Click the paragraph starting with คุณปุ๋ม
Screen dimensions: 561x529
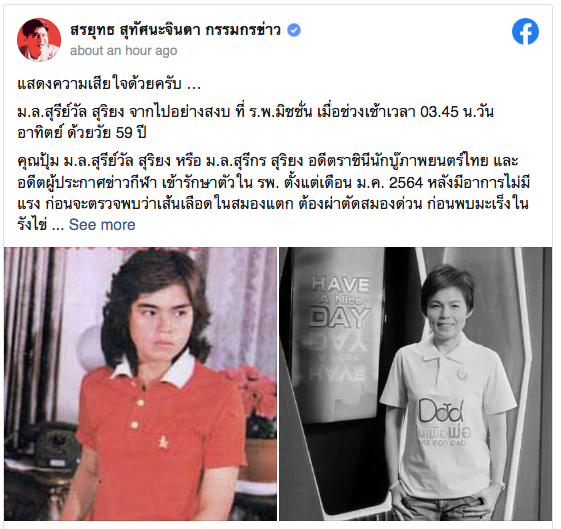(x=274, y=193)
